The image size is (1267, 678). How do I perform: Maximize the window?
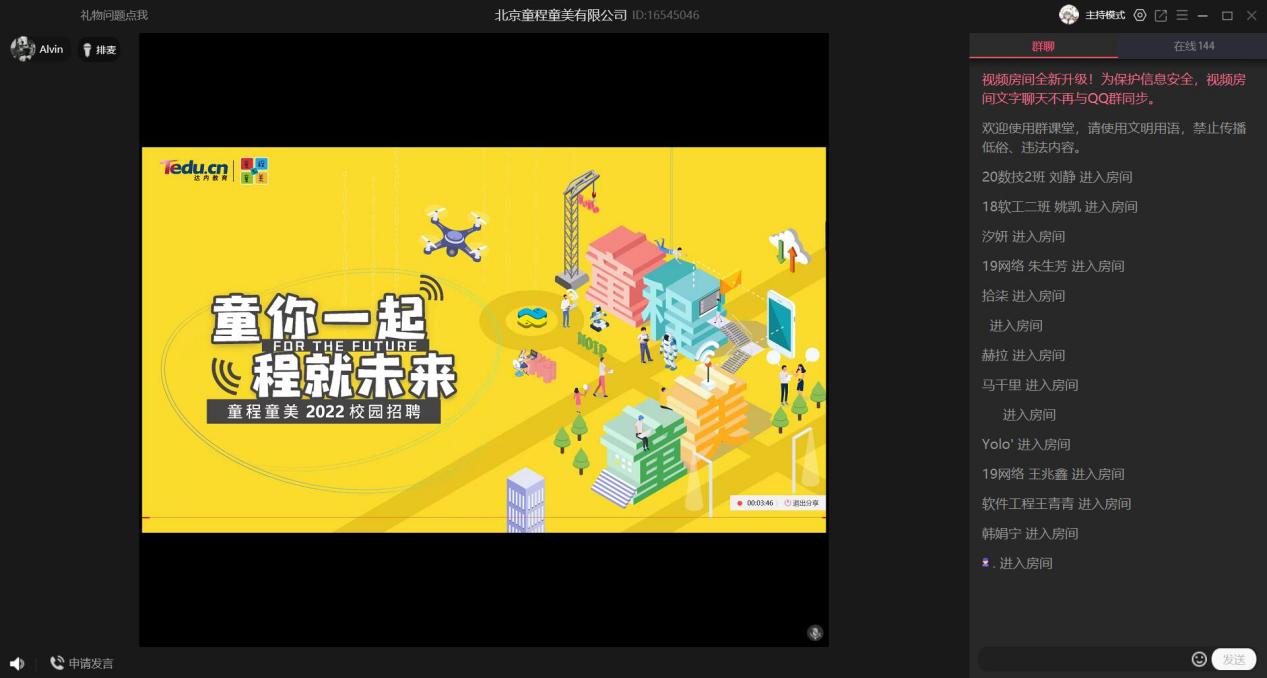coord(1227,15)
